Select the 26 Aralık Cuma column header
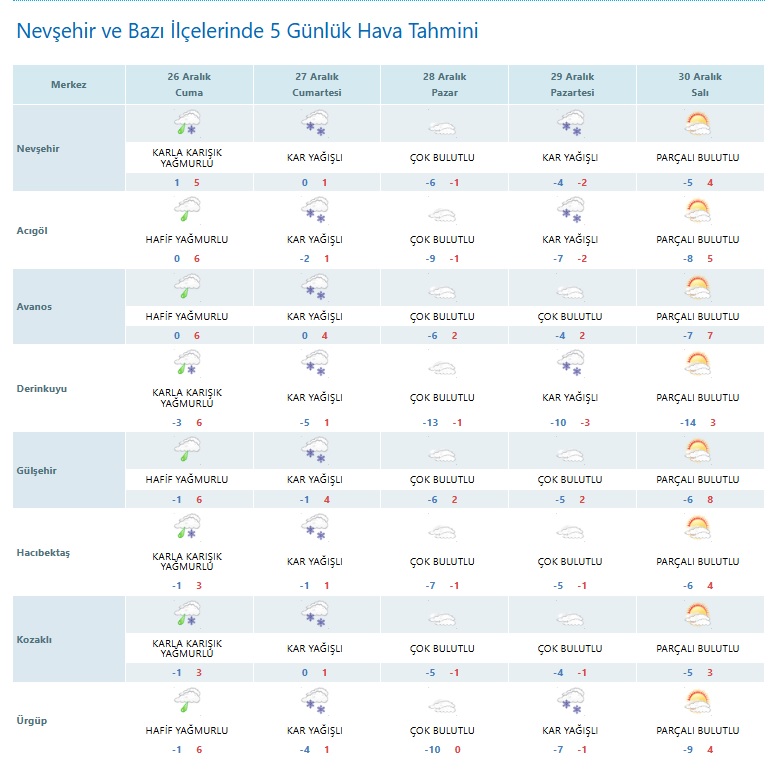 pos(188,84)
